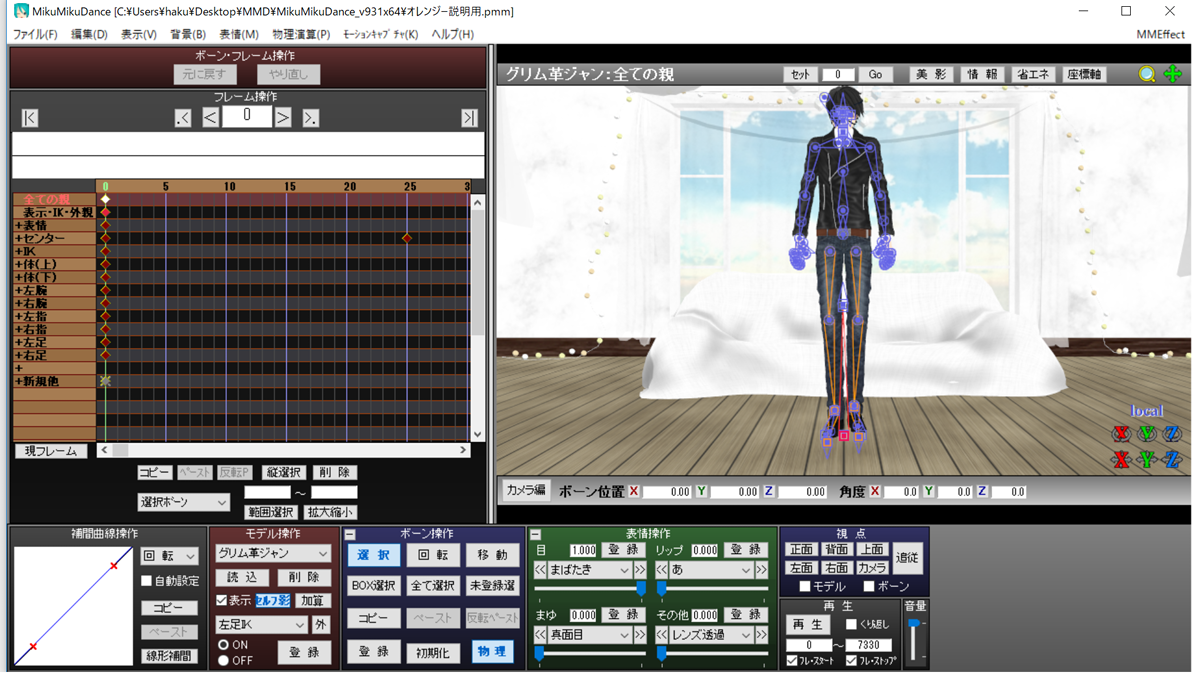Open the 編集(D) menu
The width and height of the screenshot is (1192, 673).
[x=89, y=34]
